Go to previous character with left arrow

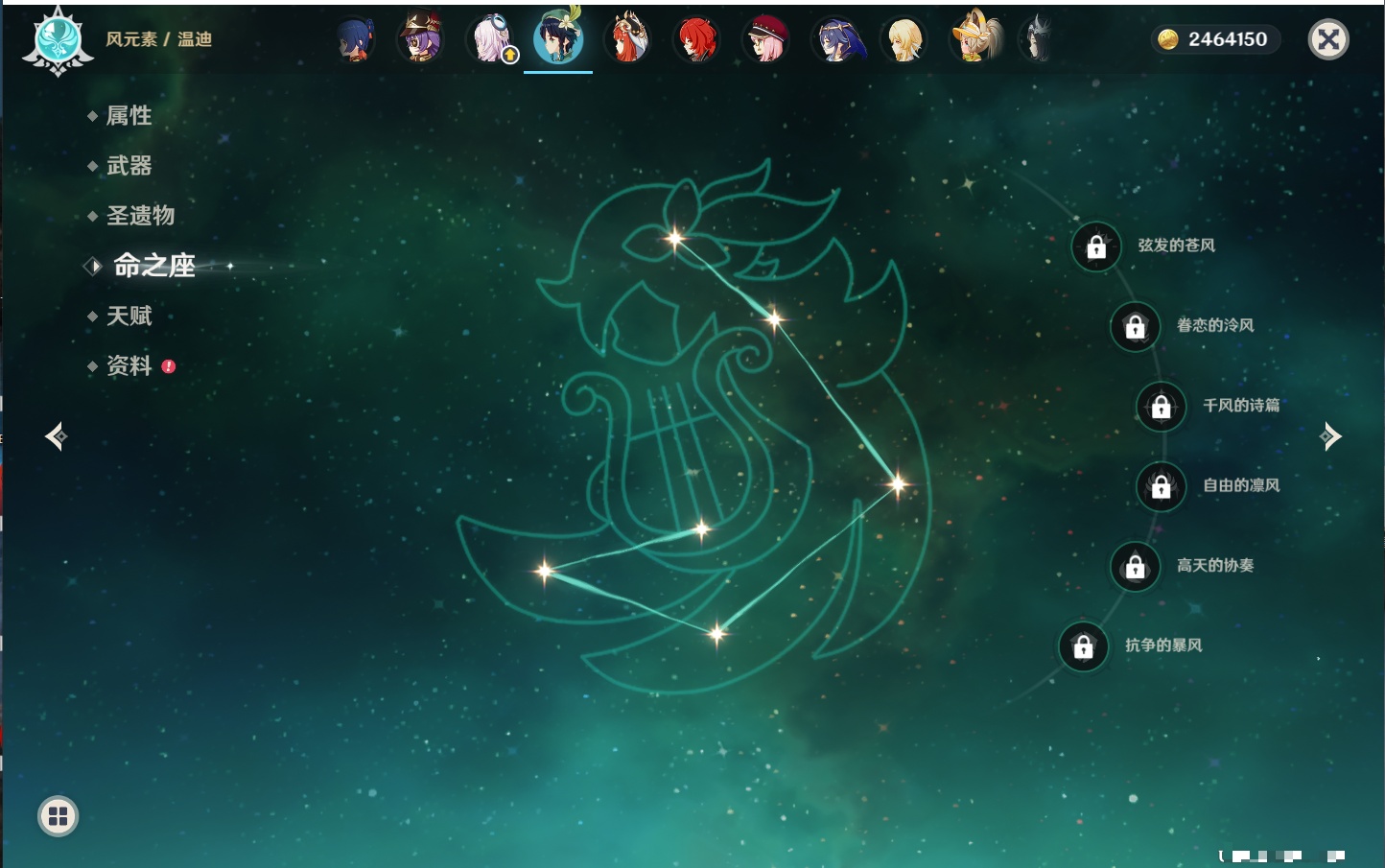coord(56,436)
